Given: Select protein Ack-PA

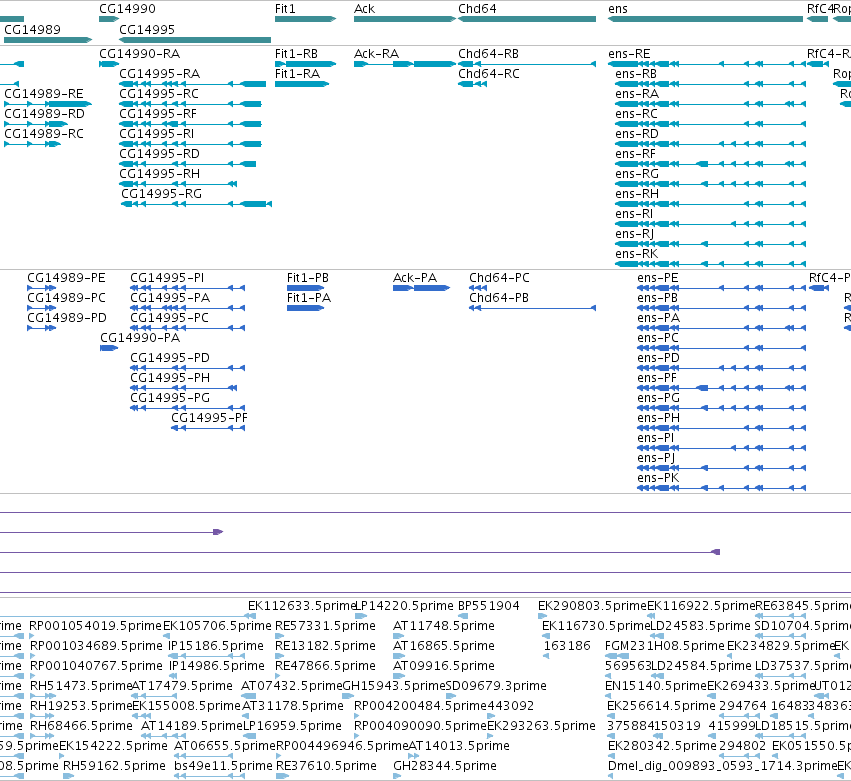Looking at the screenshot, I should tap(415, 278).
